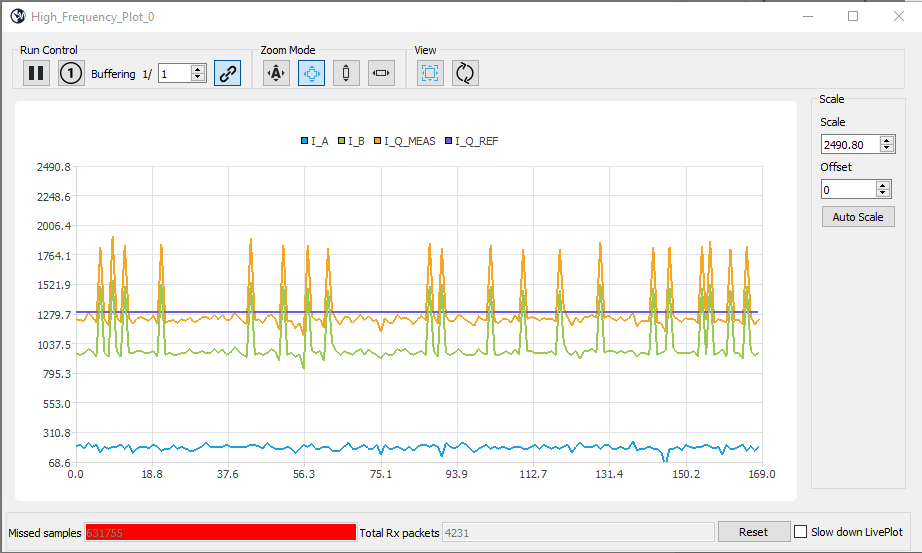Click the Total Rx packets label

pyautogui.click(x=399, y=533)
